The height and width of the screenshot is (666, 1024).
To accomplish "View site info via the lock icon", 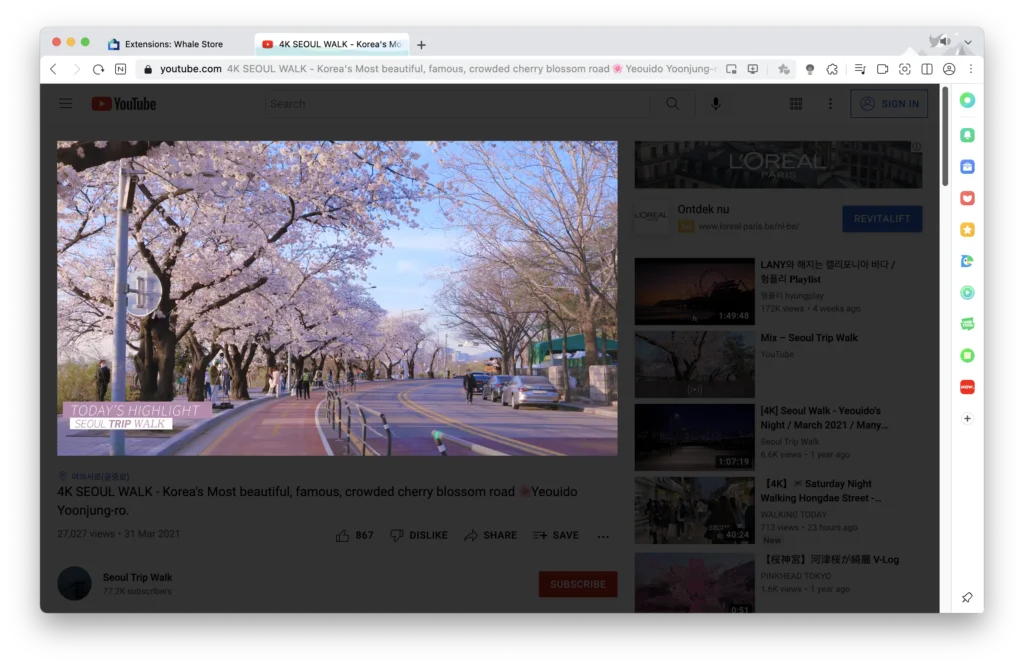I will pyautogui.click(x=148, y=69).
